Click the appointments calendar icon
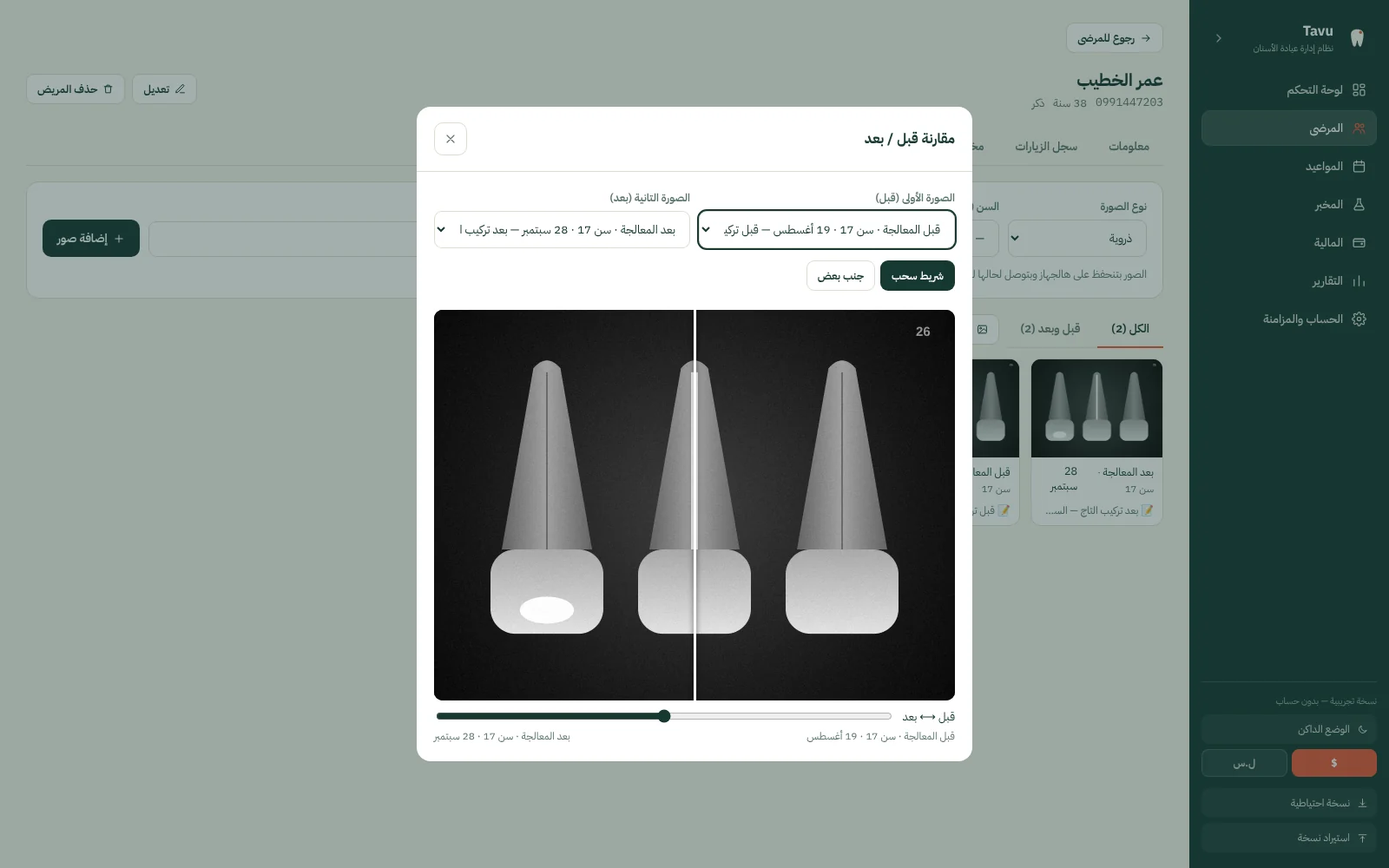 (1359, 166)
